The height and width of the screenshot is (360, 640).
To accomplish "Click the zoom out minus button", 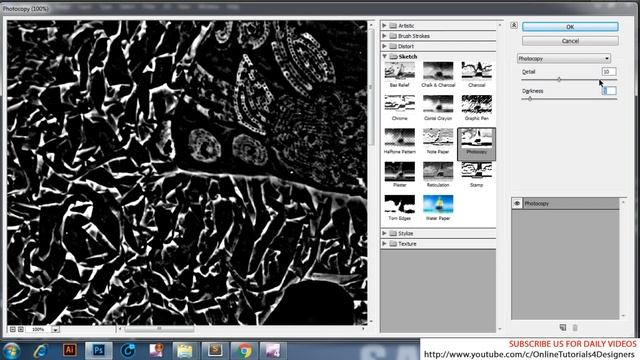I will (13, 329).
